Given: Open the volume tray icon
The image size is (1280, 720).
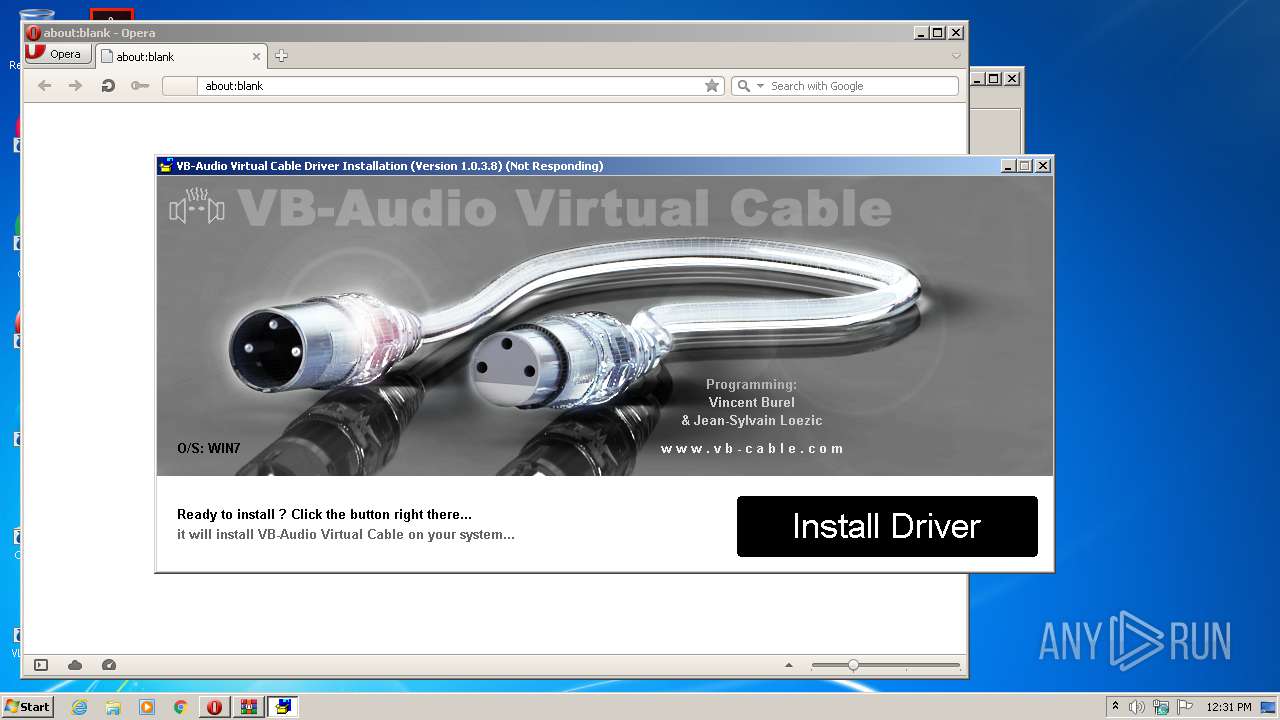Looking at the screenshot, I should tap(1137, 707).
